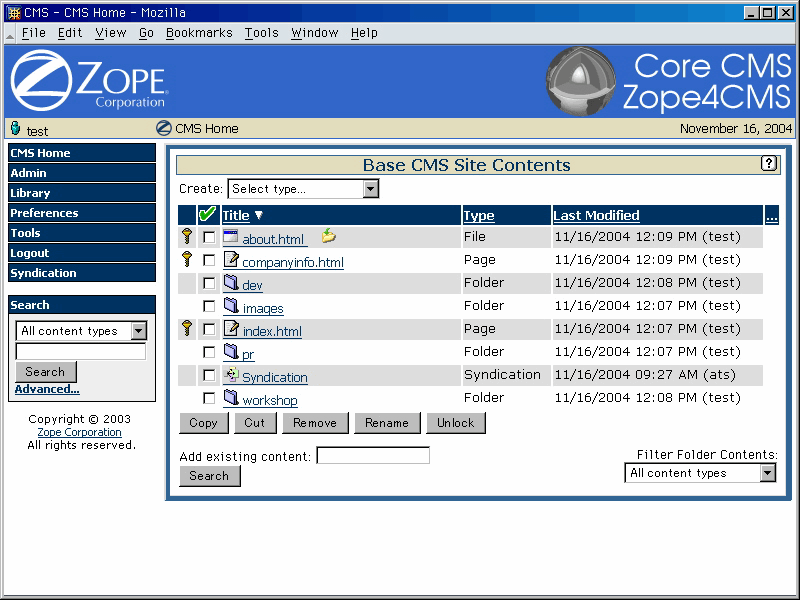Screen dimensions: 800x600
Task: Select the dev folder checkbox
Action: [x=209, y=283]
